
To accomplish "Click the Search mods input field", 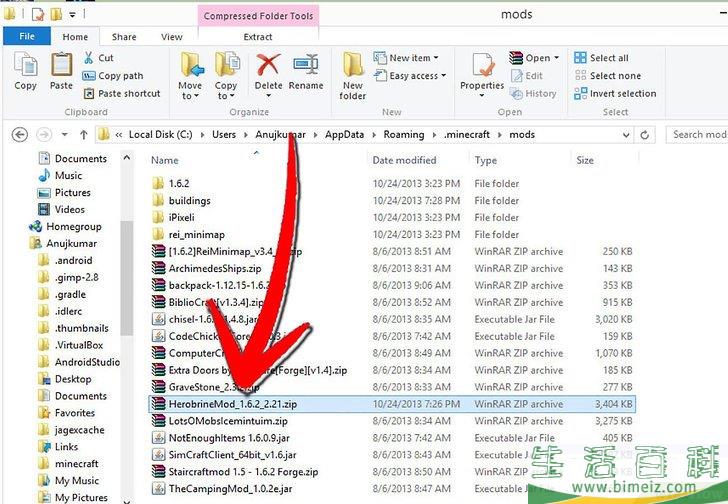I will tap(696, 135).
